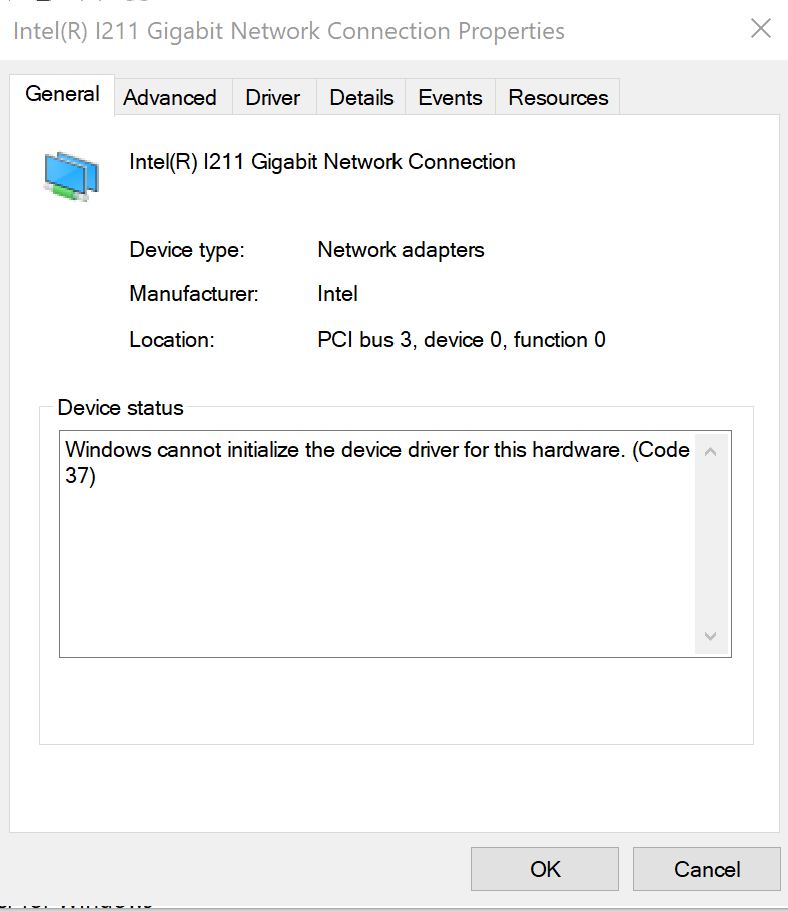788x912 pixels.
Task: Click the PCI bus 3 location value
Action: (x=461, y=340)
